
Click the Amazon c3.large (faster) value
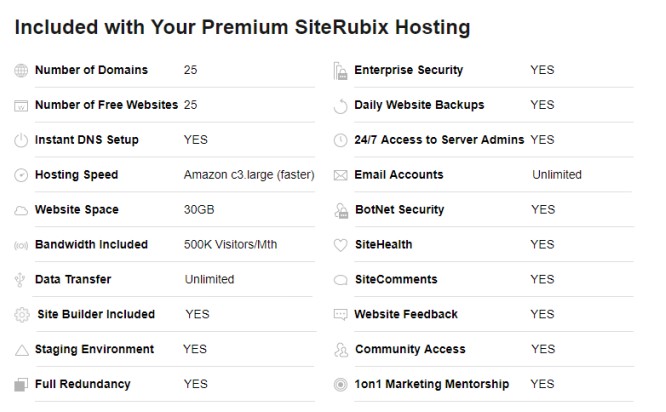(249, 175)
